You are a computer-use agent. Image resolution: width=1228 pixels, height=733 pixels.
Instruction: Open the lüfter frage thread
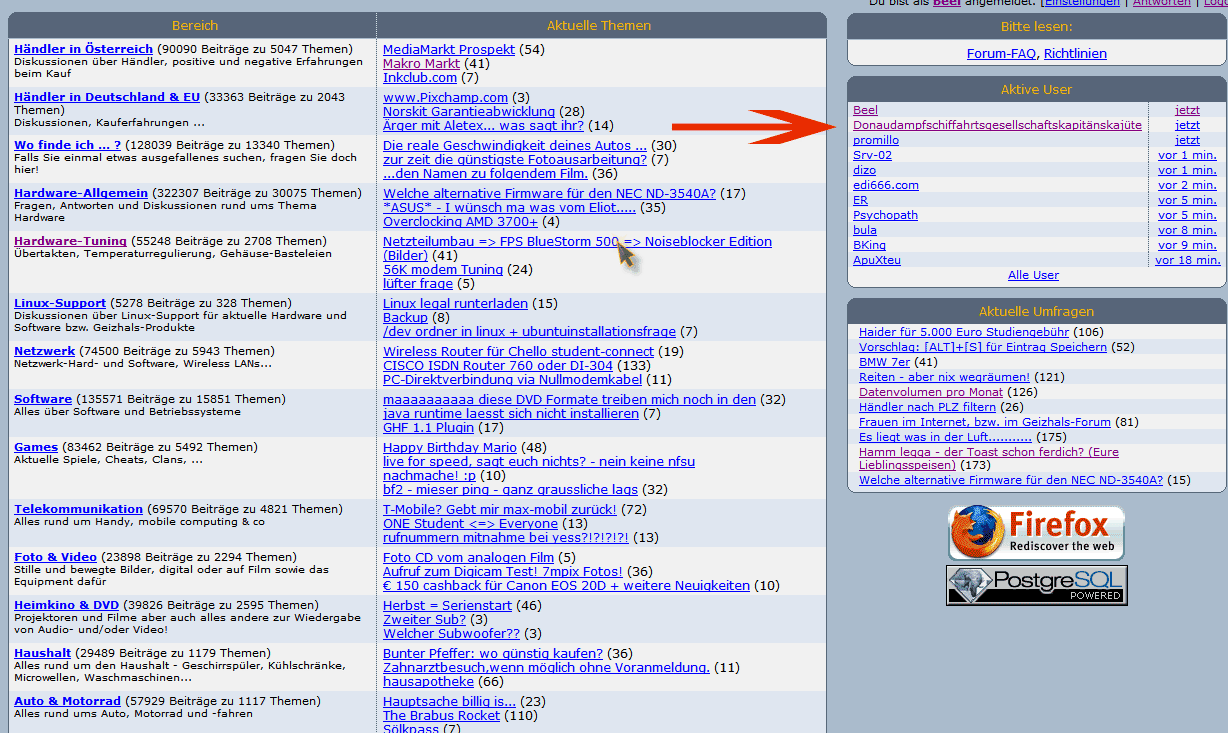tap(418, 283)
